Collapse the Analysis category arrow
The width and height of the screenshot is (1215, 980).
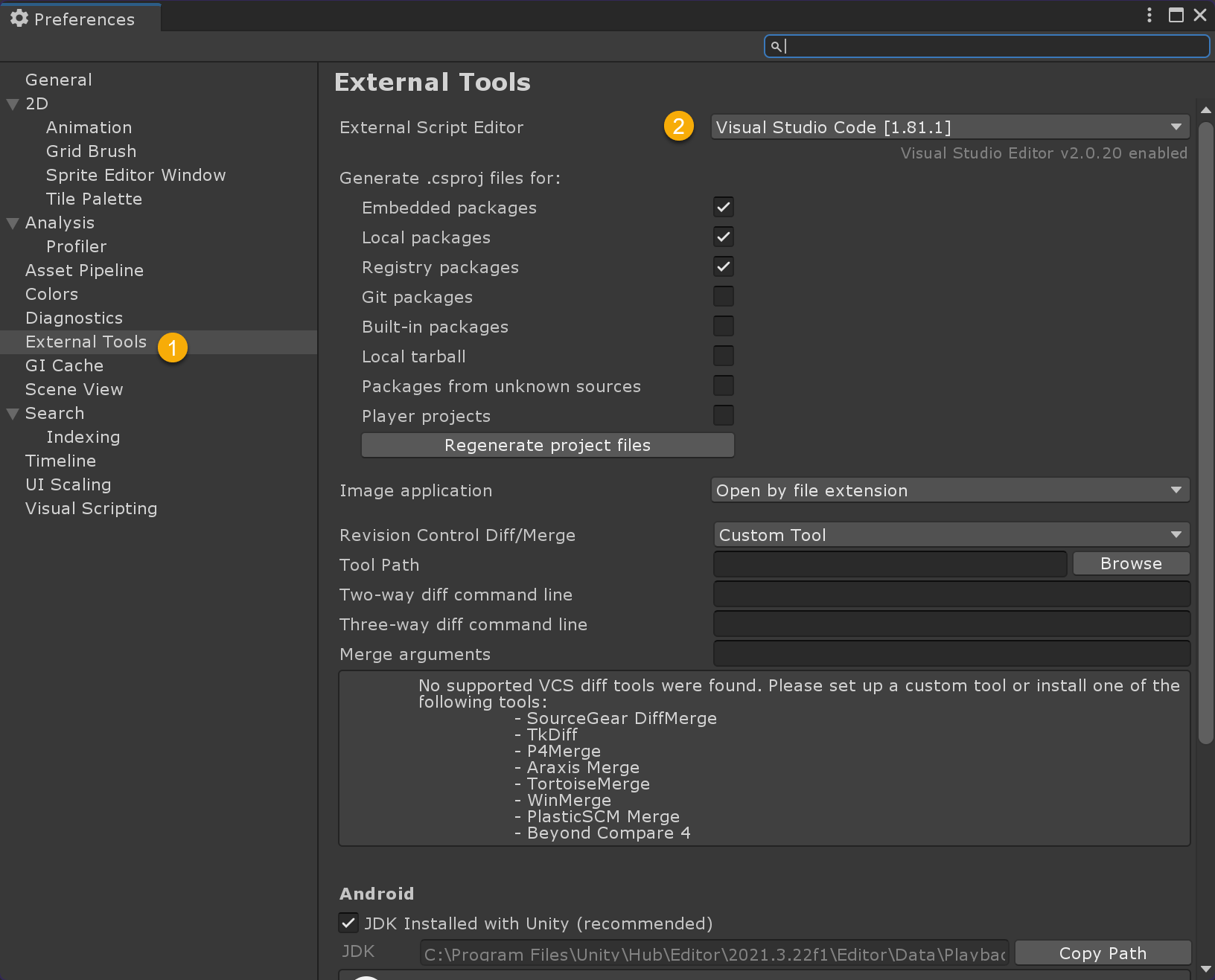pyautogui.click(x=13, y=223)
